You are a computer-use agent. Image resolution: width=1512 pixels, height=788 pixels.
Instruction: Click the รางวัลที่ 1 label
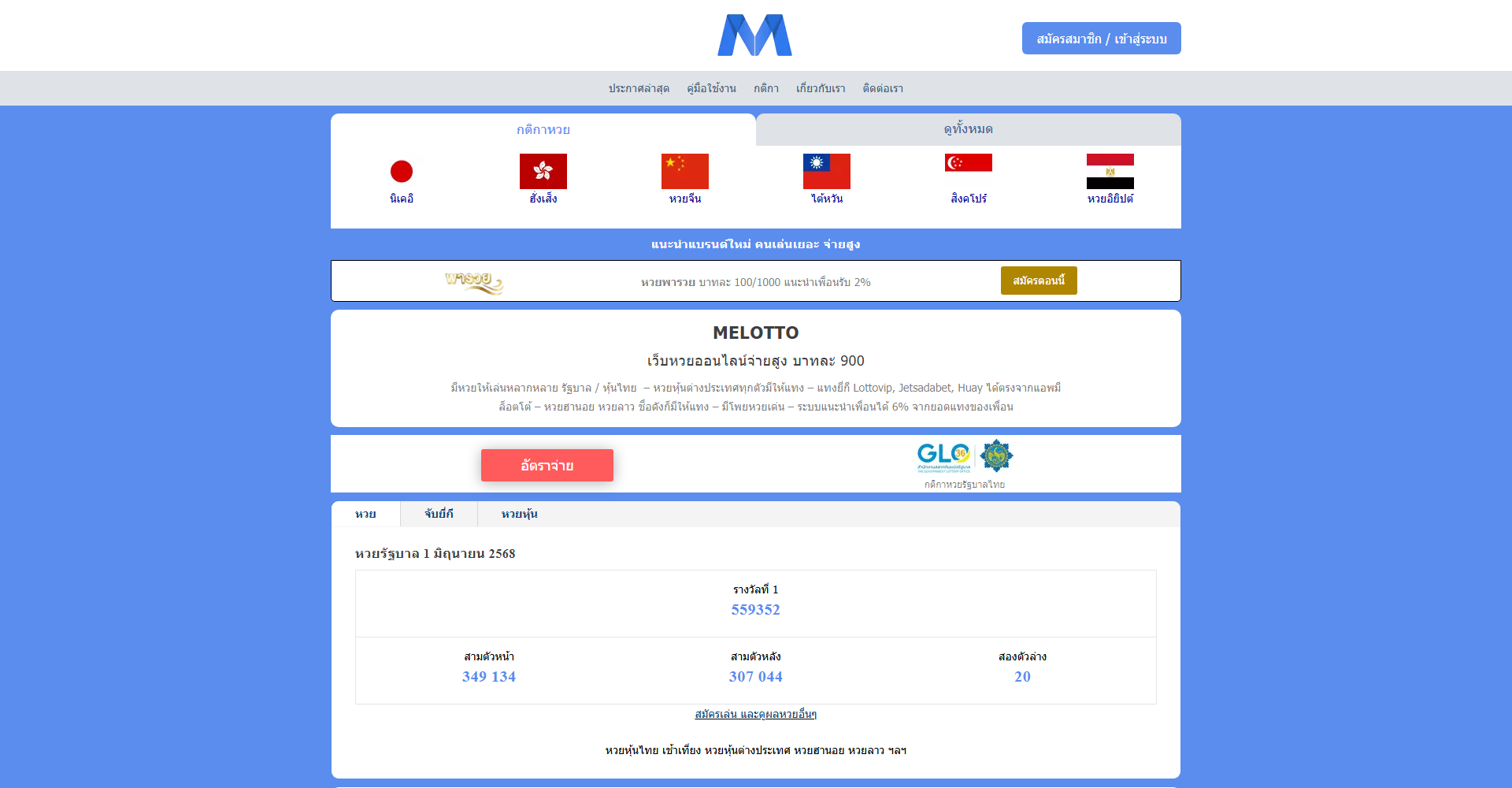(756, 589)
